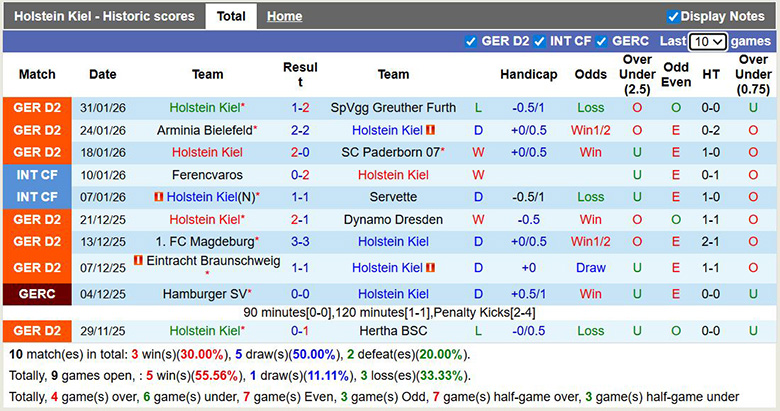The width and height of the screenshot is (780, 411).
Task: Open the SpVgg Greuther Furth team link
Action: point(393,108)
